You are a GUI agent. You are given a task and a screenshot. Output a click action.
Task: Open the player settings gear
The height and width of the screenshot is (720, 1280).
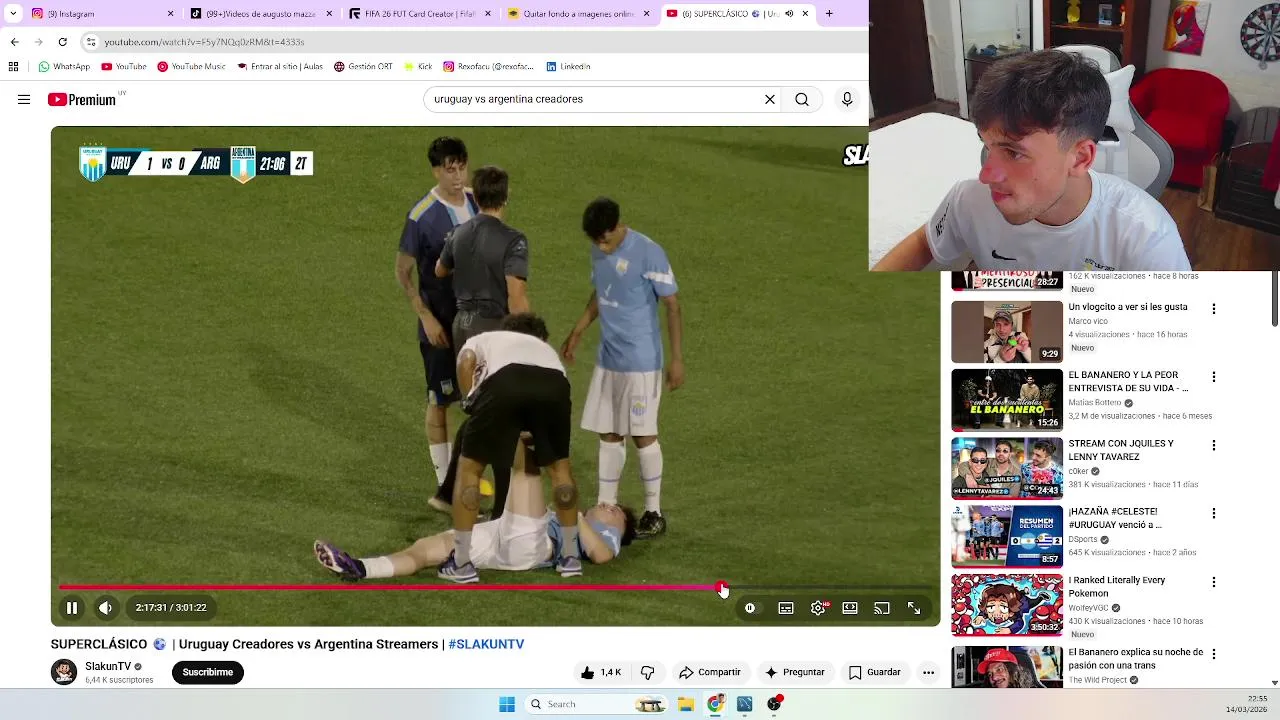(818, 608)
